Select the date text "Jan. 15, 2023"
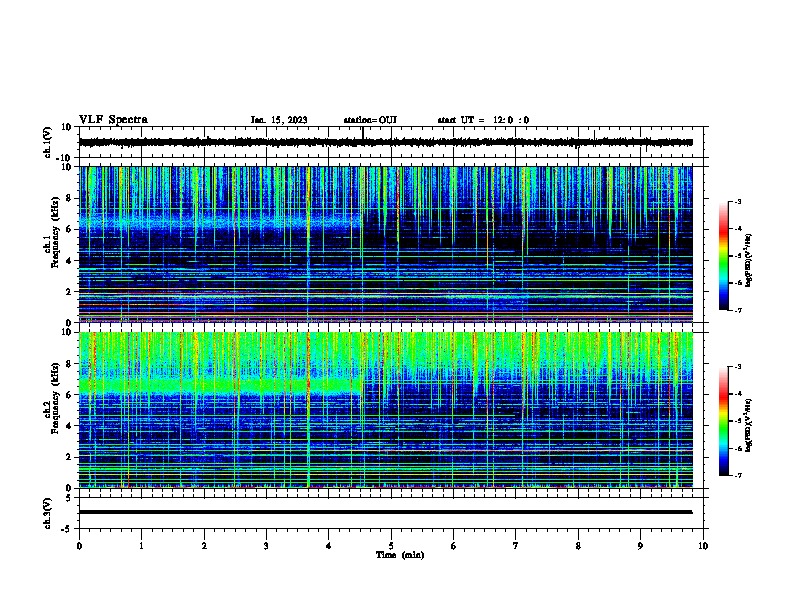This screenshot has width=792, height=612. click(279, 120)
